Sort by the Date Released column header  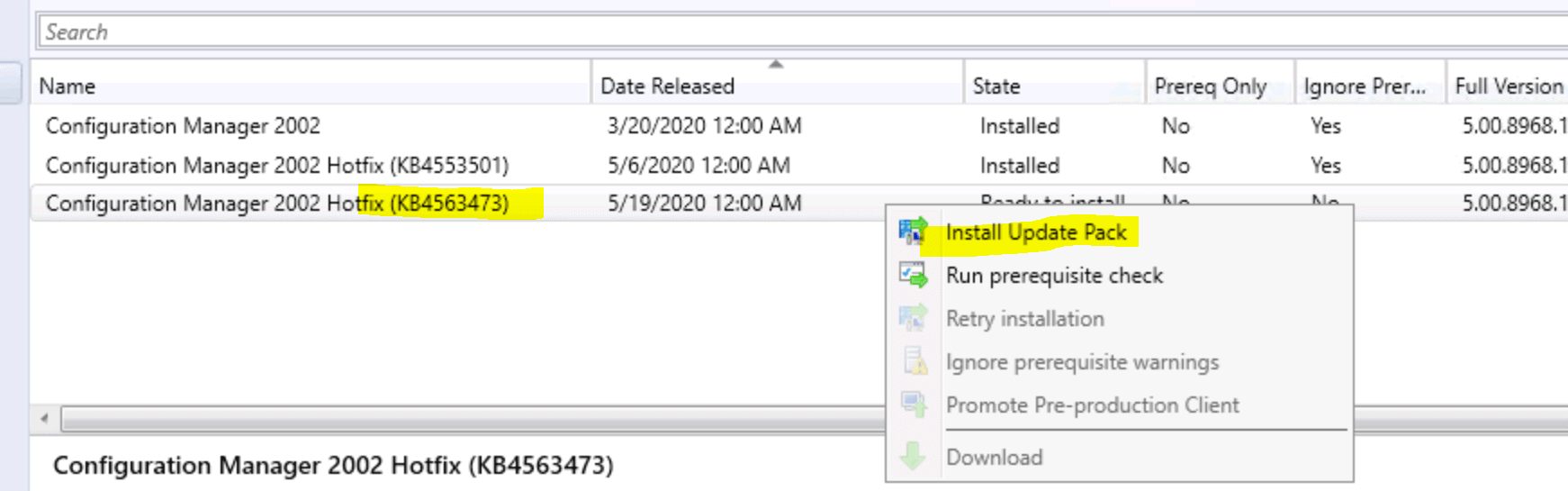(x=778, y=86)
